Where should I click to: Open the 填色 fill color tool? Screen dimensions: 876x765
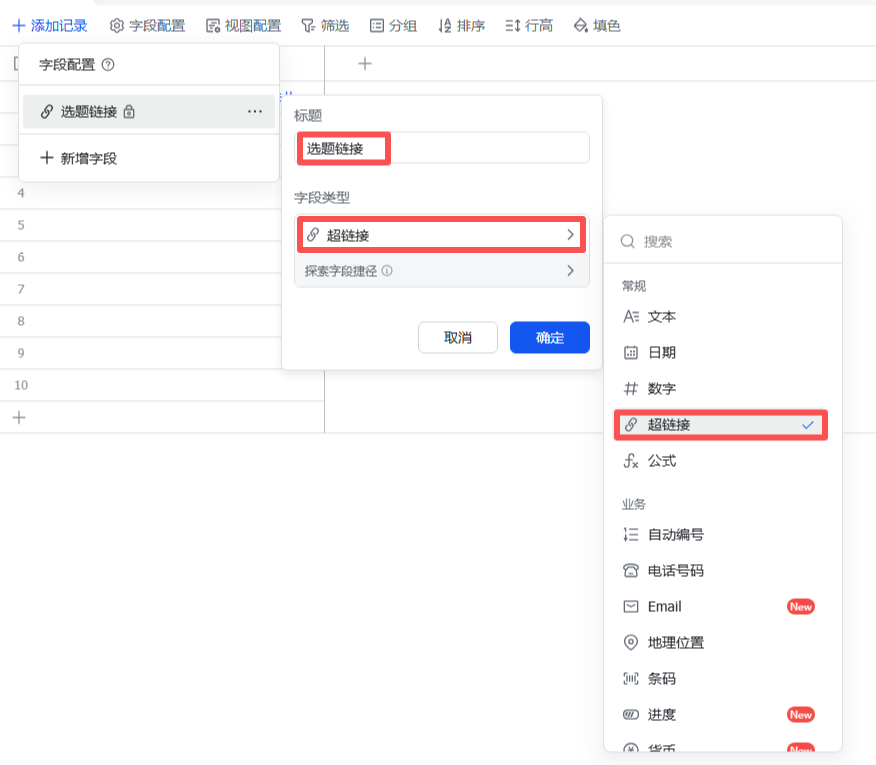pyautogui.click(x=598, y=27)
